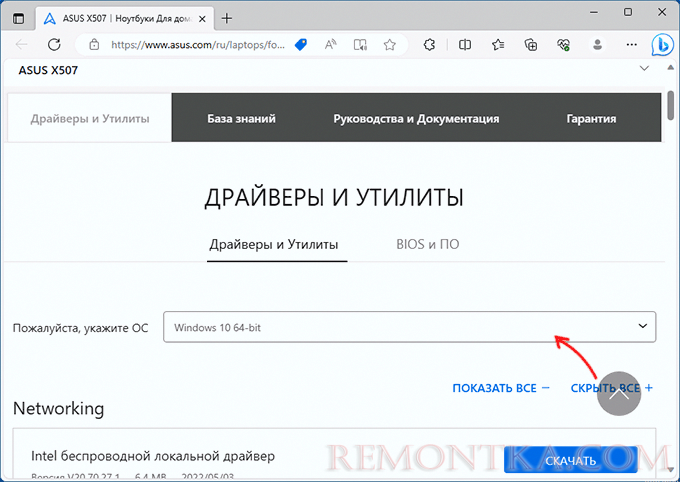Viewport: 680px width, 482px height.
Task: Click Intel беспроводной локальной драйвер title
Action: (153, 456)
